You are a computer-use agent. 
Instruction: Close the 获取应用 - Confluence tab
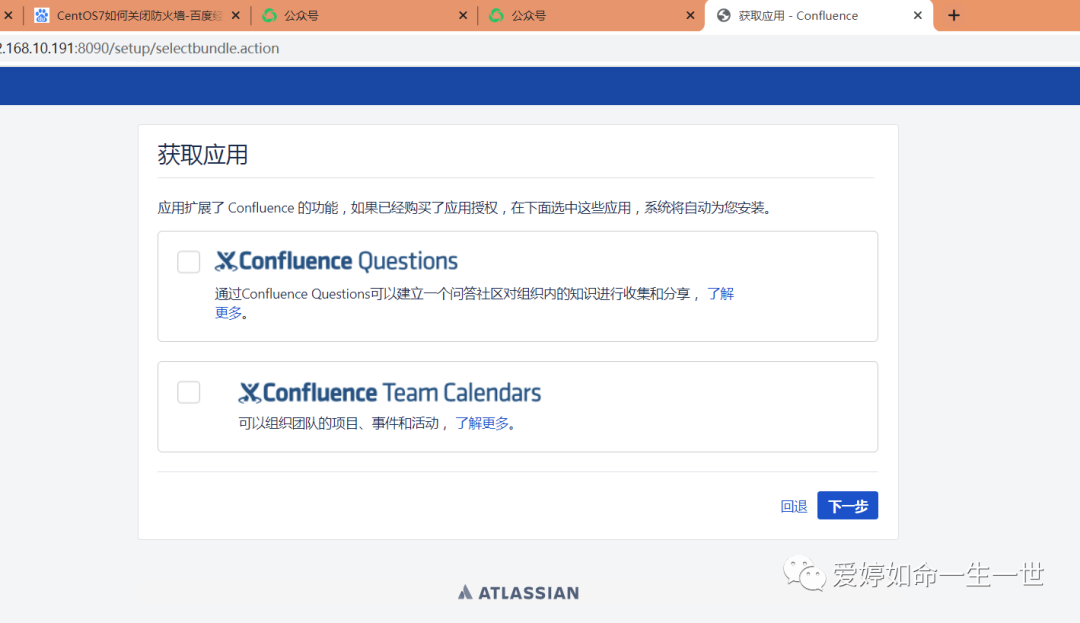(x=917, y=15)
